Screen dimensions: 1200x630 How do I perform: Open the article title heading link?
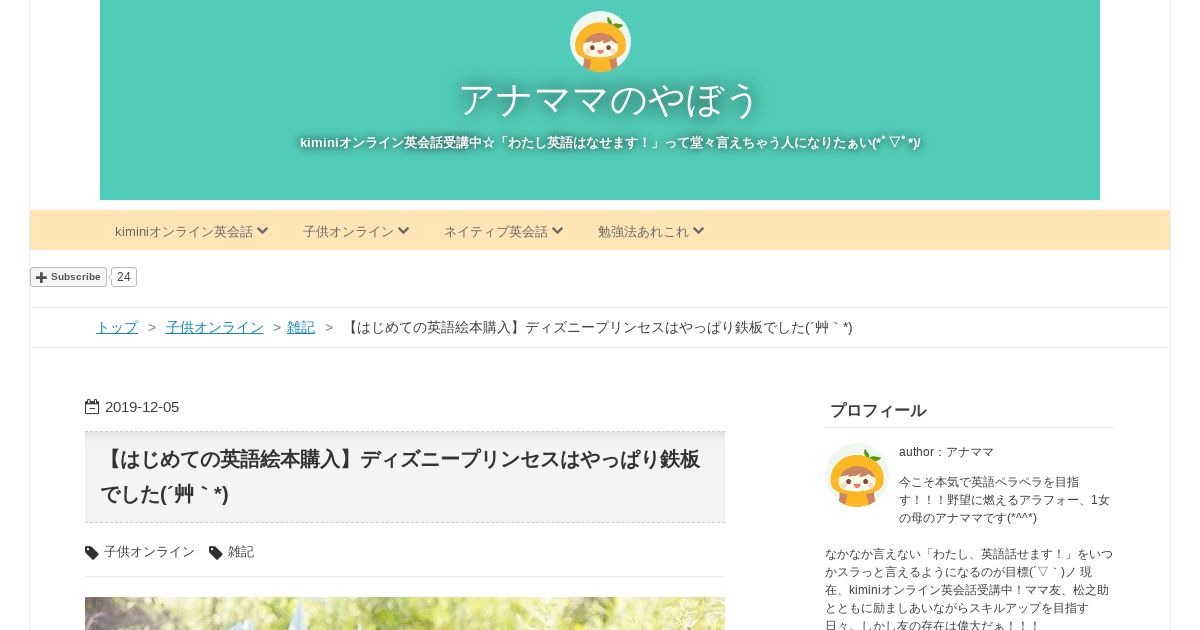pyautogui.click(x=400, y=477)
